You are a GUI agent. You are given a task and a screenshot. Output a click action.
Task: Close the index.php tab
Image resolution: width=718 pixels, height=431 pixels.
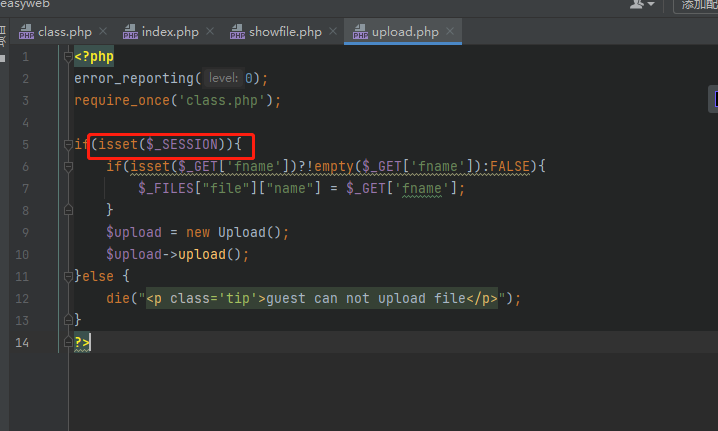click(210, 31)
